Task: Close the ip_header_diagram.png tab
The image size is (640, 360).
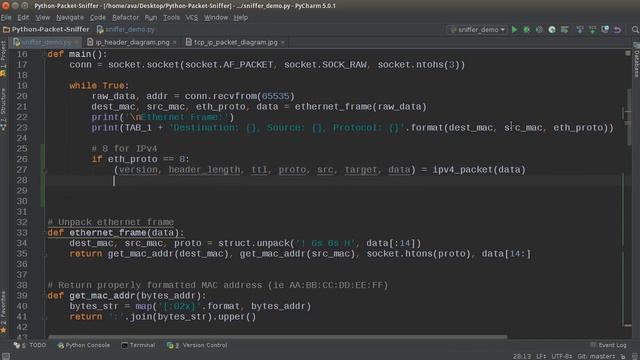Action: 175,42
